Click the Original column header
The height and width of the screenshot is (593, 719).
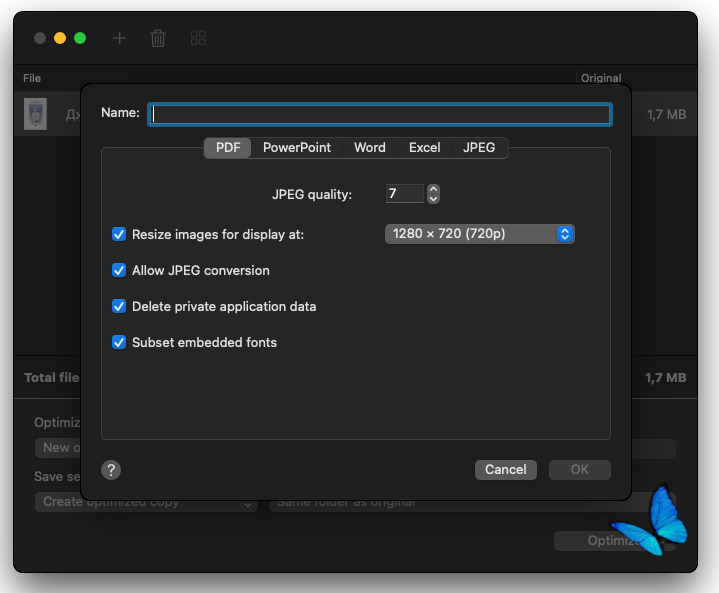point(601,78)
